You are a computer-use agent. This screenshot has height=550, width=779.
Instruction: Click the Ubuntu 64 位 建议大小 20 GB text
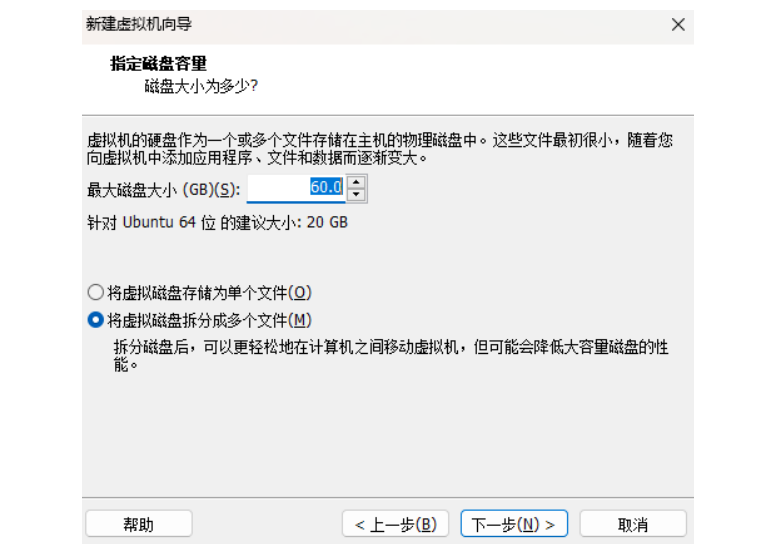tap(217, 222)
